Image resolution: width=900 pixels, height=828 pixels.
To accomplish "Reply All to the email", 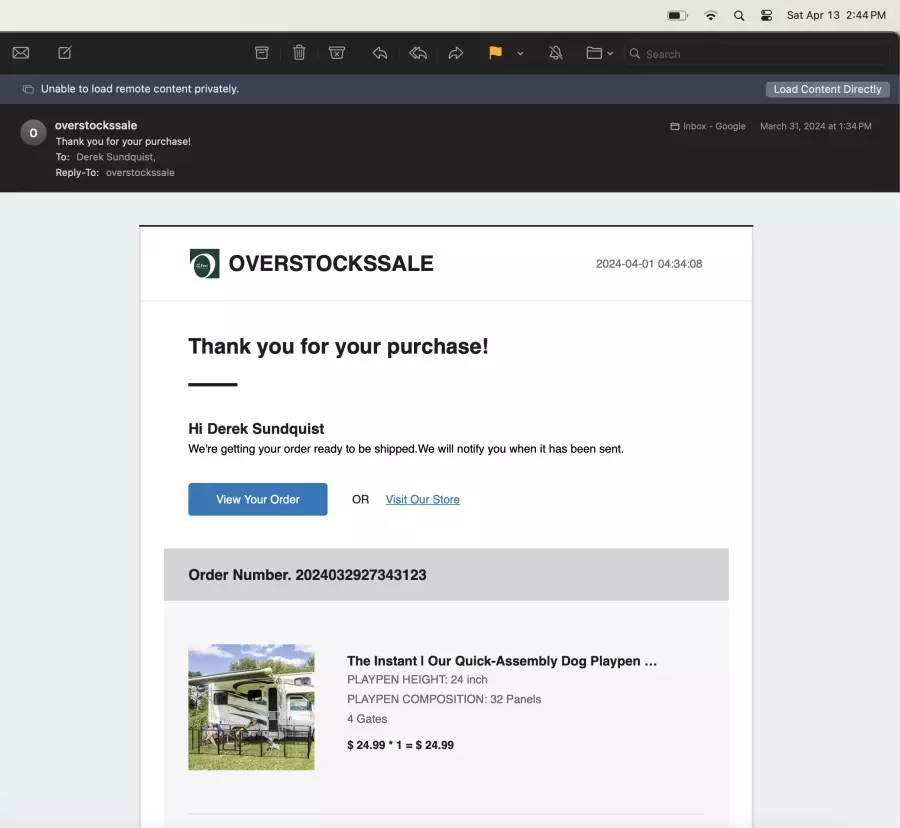I will coord(418,53).
